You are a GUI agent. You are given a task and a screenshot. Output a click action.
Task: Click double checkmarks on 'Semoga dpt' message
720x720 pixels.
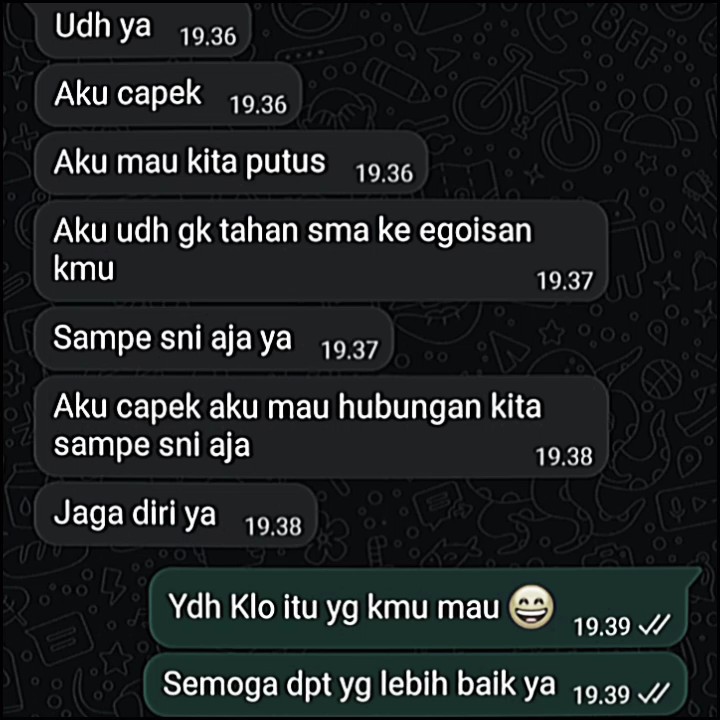[655, 693]
